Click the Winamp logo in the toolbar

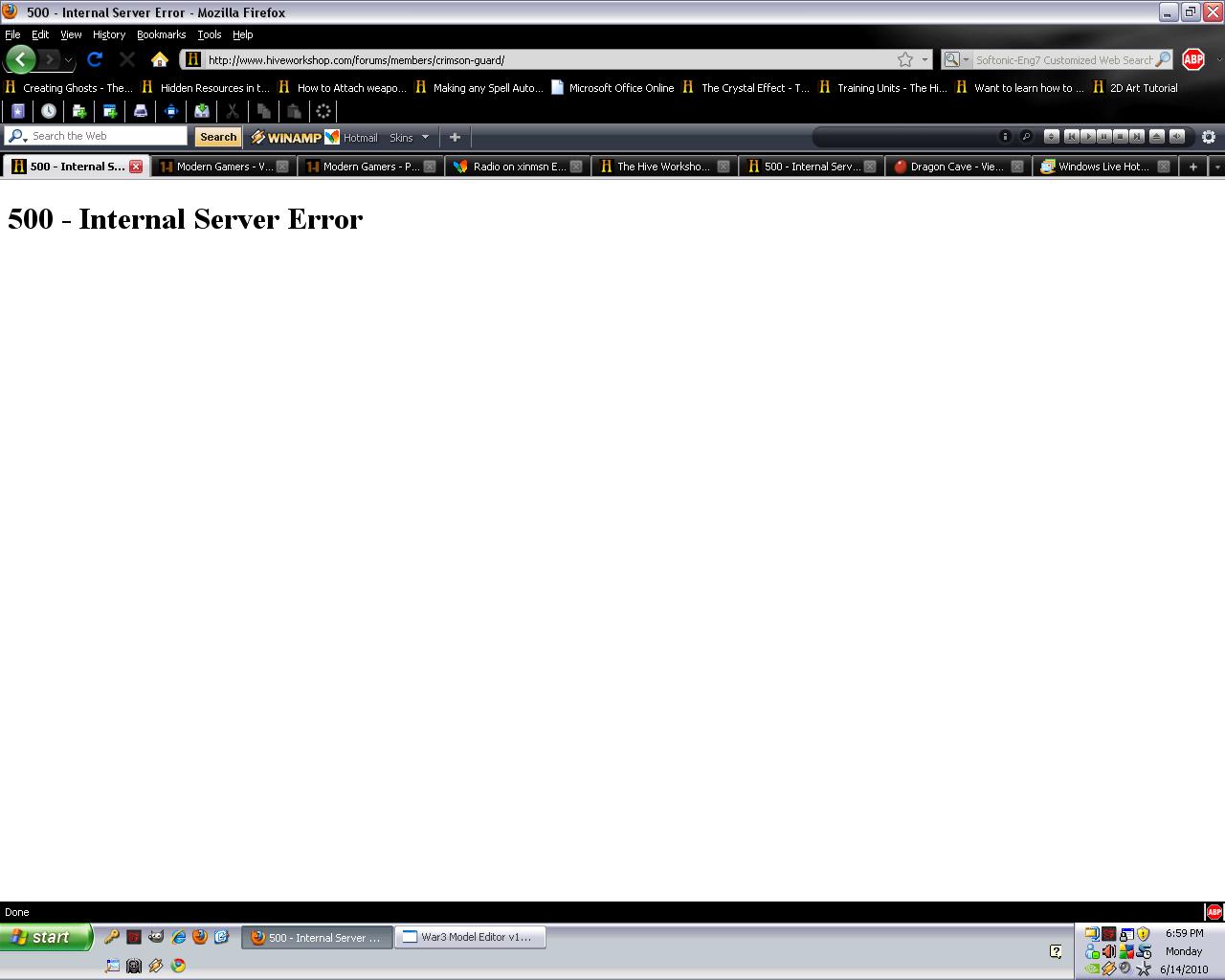click(286, 137)
